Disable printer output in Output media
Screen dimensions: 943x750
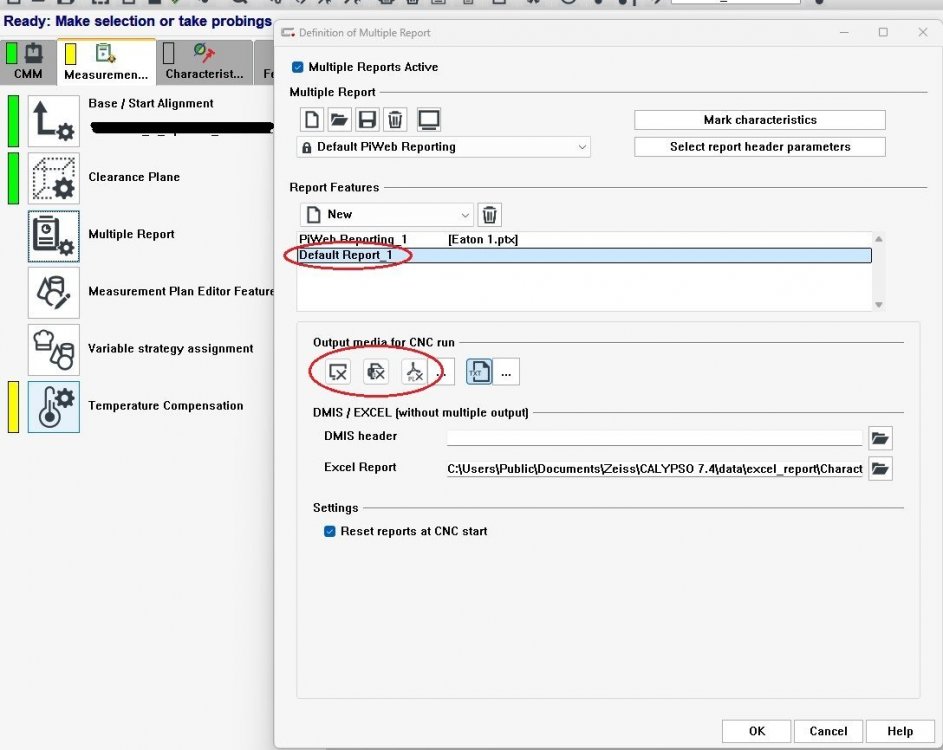(376, 371)
